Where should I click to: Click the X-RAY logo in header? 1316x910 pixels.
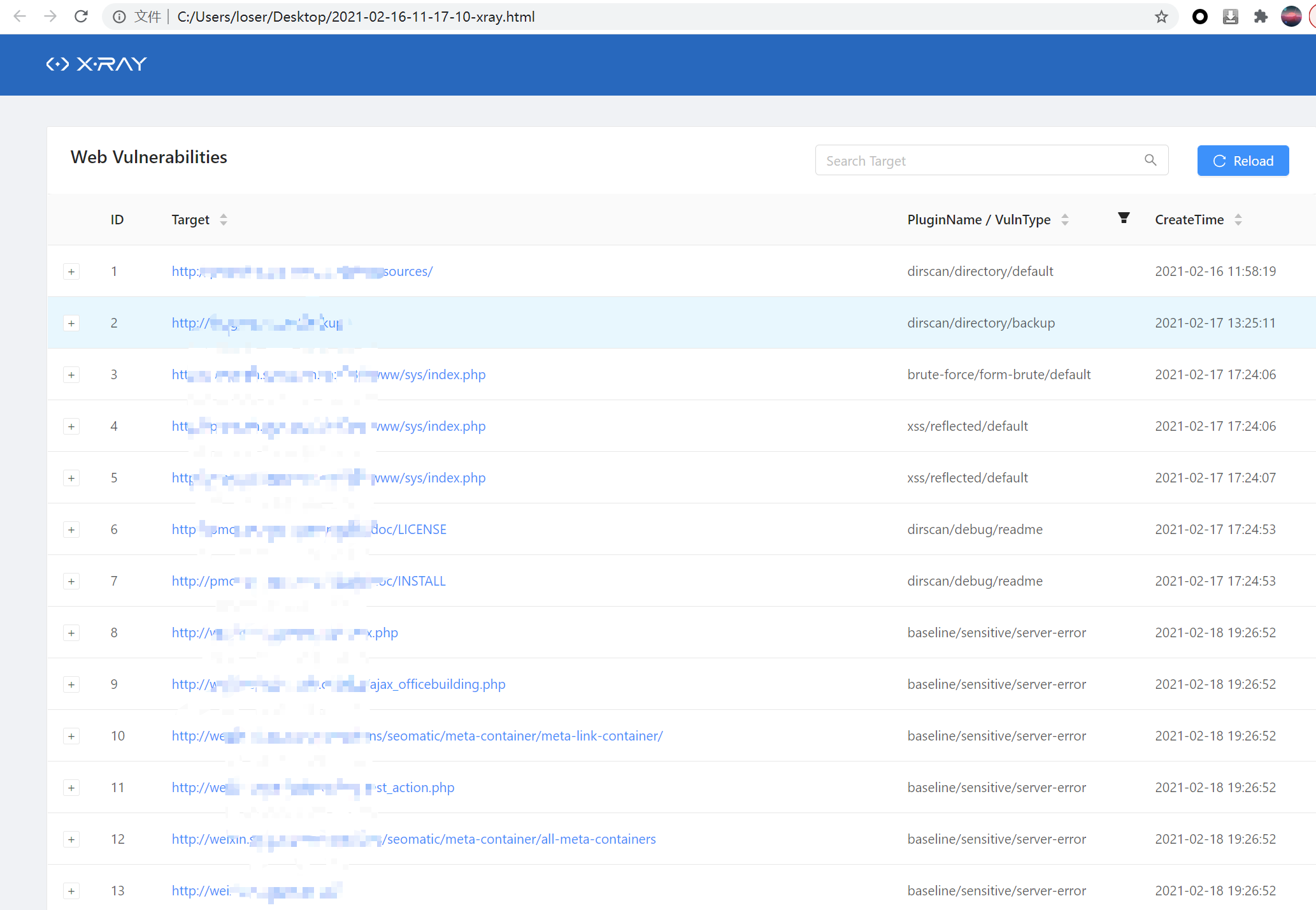(97, 64)
